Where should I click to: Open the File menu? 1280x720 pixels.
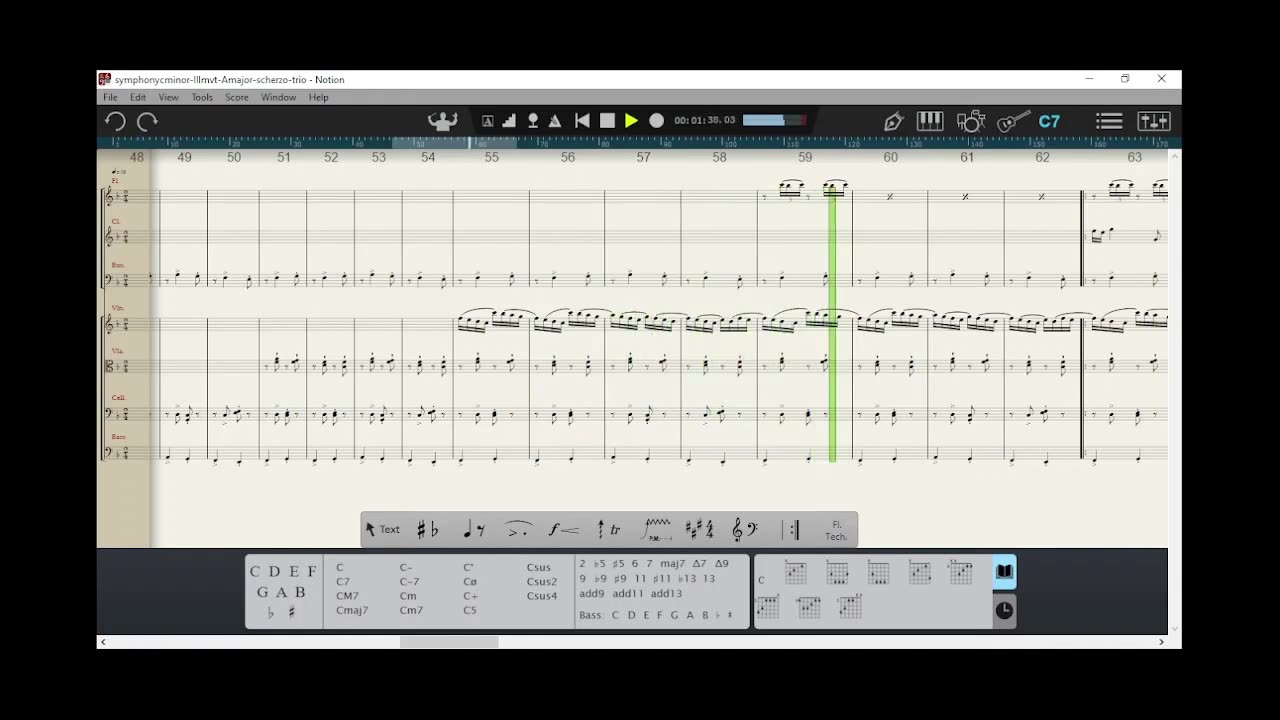tap(110, 97)
